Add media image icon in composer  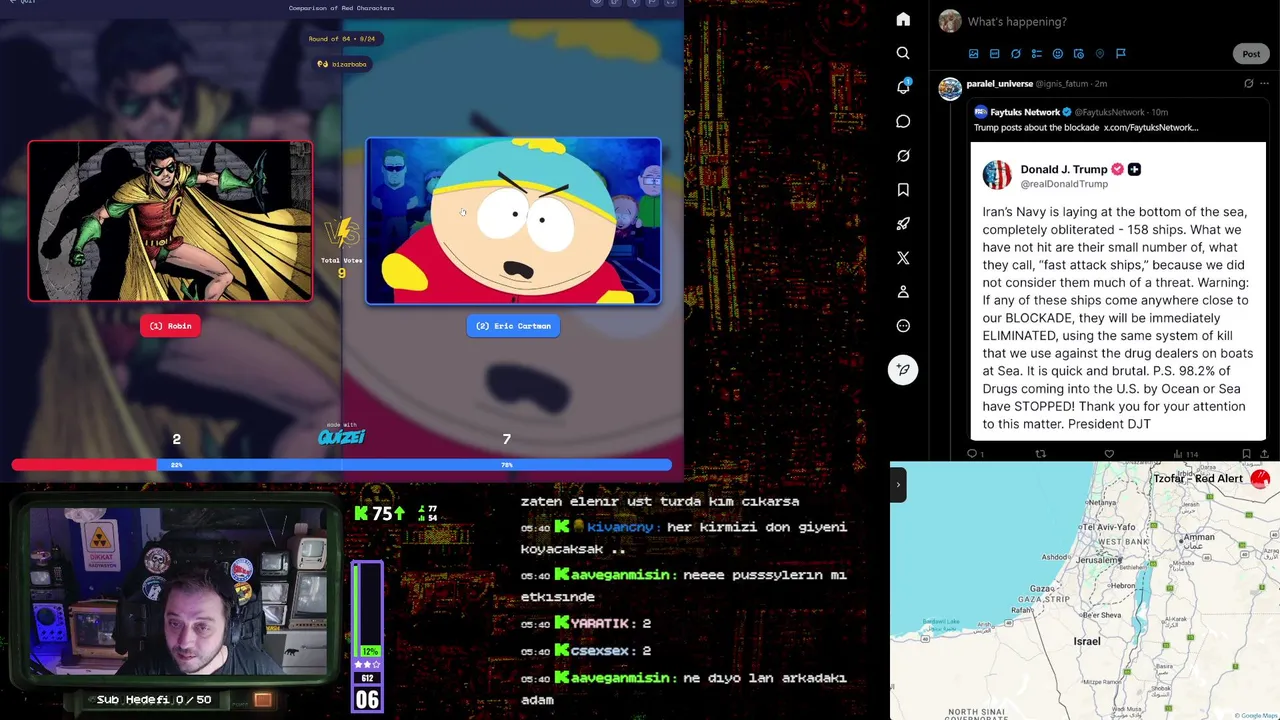973,53
